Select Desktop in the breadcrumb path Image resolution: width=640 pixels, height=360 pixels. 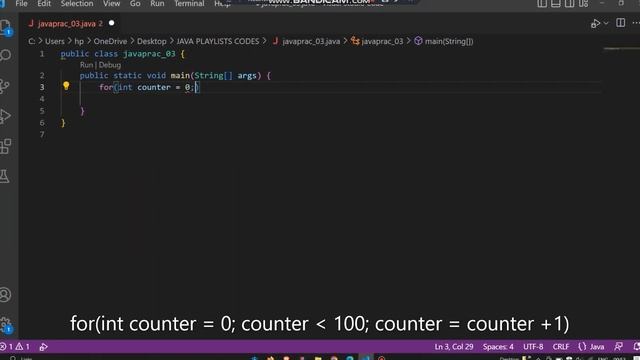click(x=151, y=41)
